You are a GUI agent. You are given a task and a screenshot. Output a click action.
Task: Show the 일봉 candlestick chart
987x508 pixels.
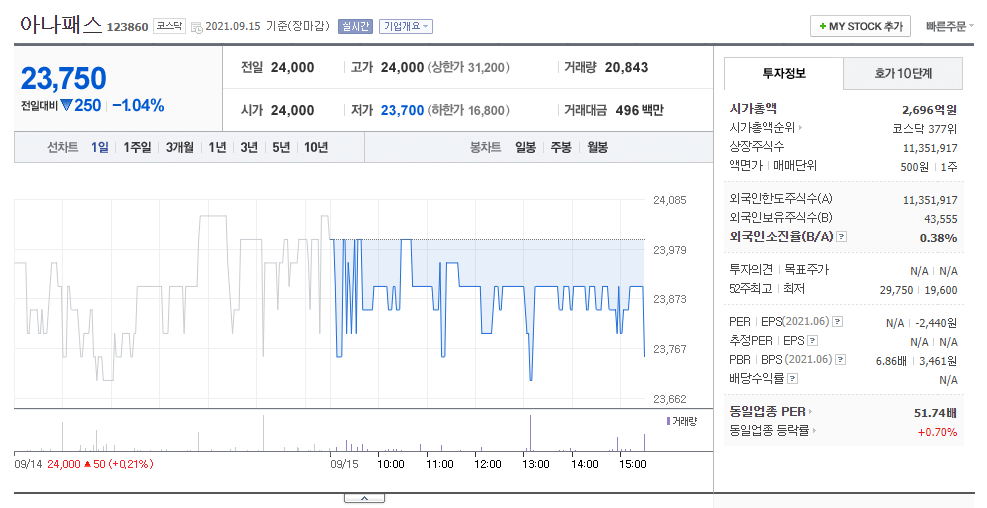tap(525, 147)
